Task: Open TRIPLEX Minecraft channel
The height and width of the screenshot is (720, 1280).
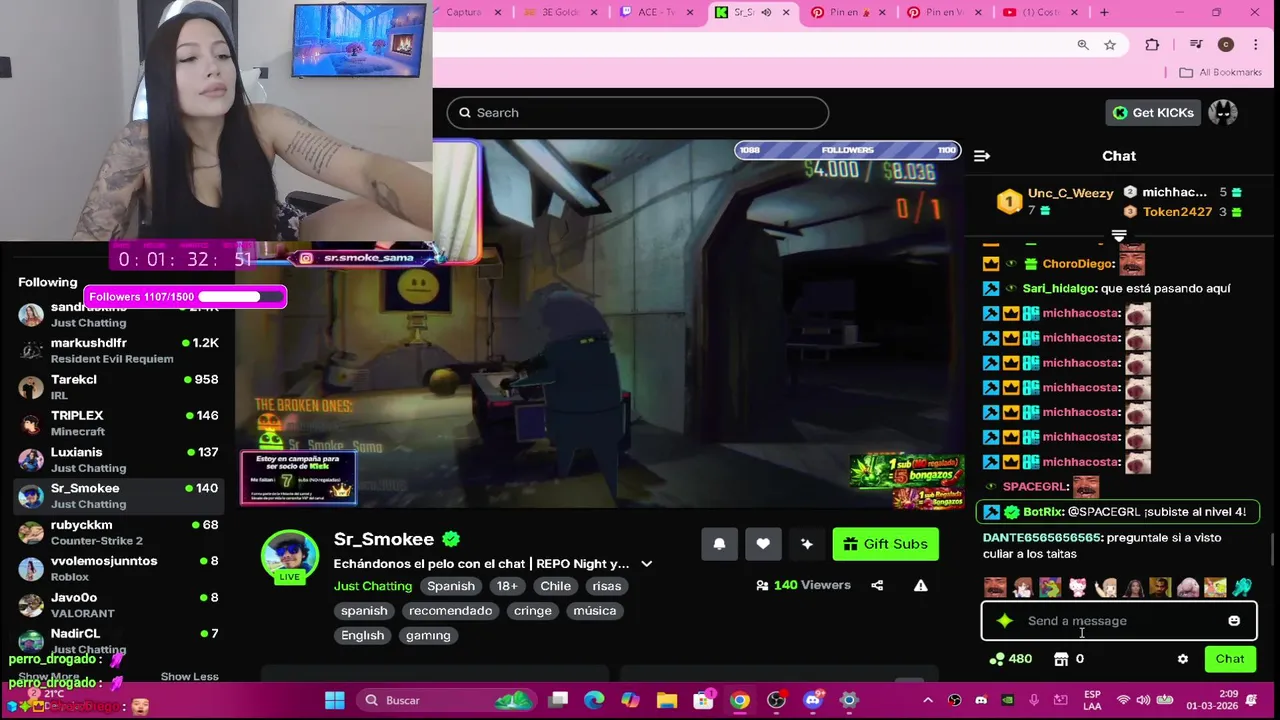Action: (x=119, y=423)
